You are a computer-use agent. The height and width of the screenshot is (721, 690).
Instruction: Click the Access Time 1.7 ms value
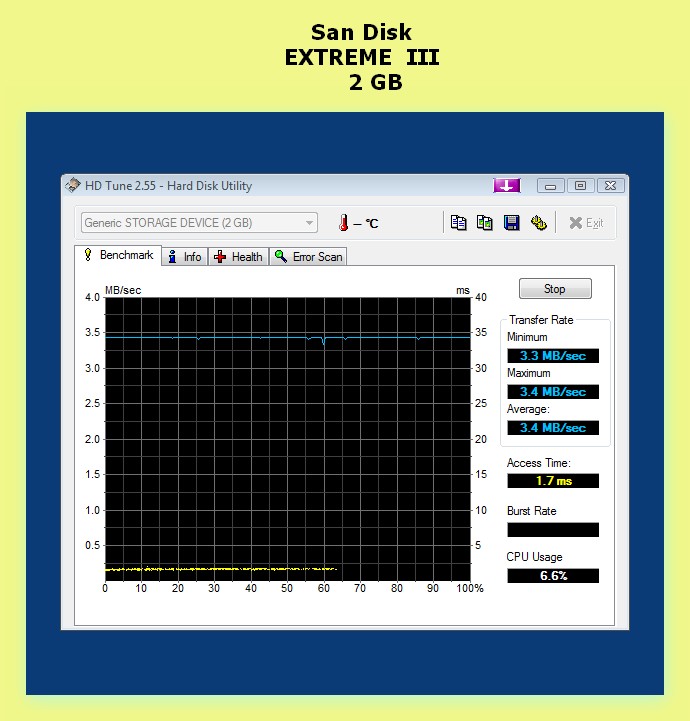point(553,481)
